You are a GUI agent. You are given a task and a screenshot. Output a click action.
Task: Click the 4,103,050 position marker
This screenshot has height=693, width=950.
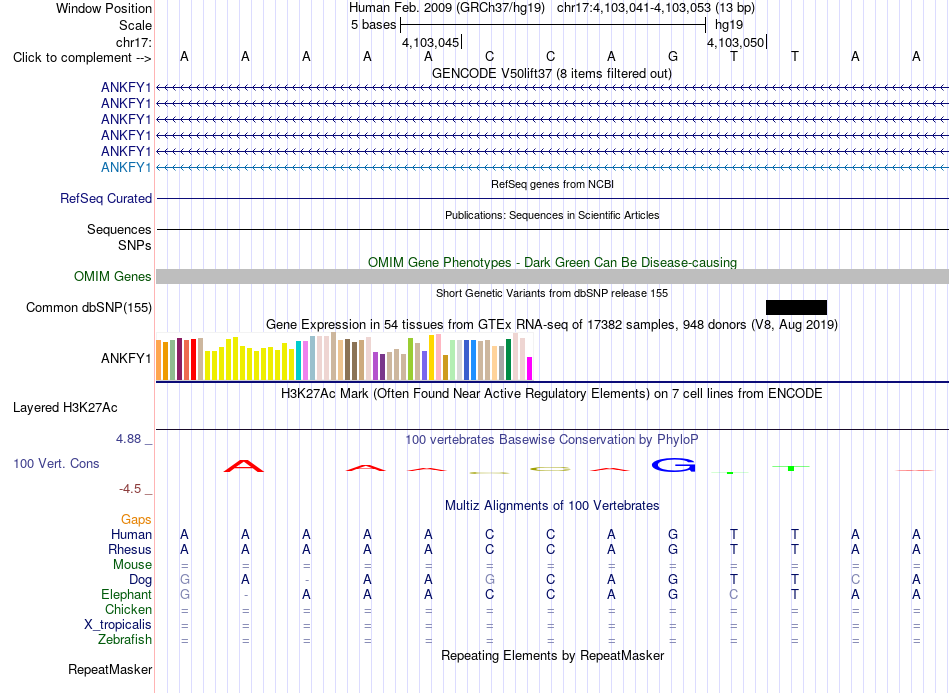point(736,42)
